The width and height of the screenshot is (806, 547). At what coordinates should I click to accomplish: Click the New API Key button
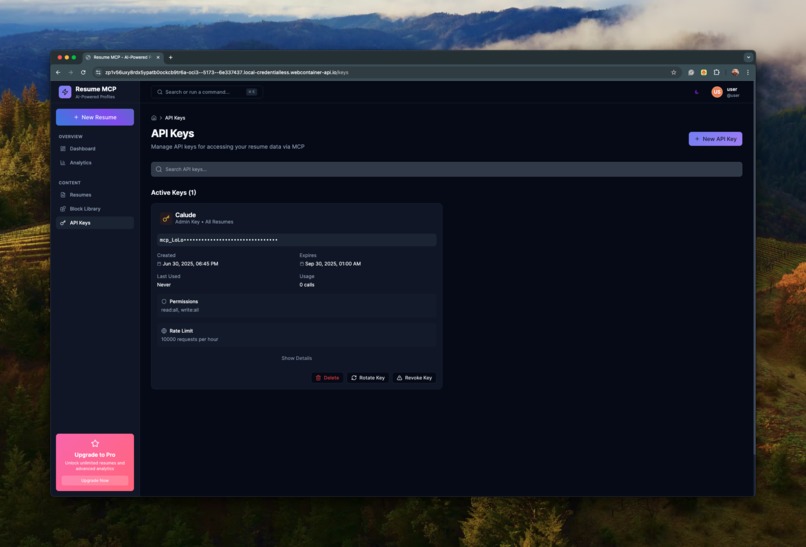pyautogui.click(x=715, y=139)
